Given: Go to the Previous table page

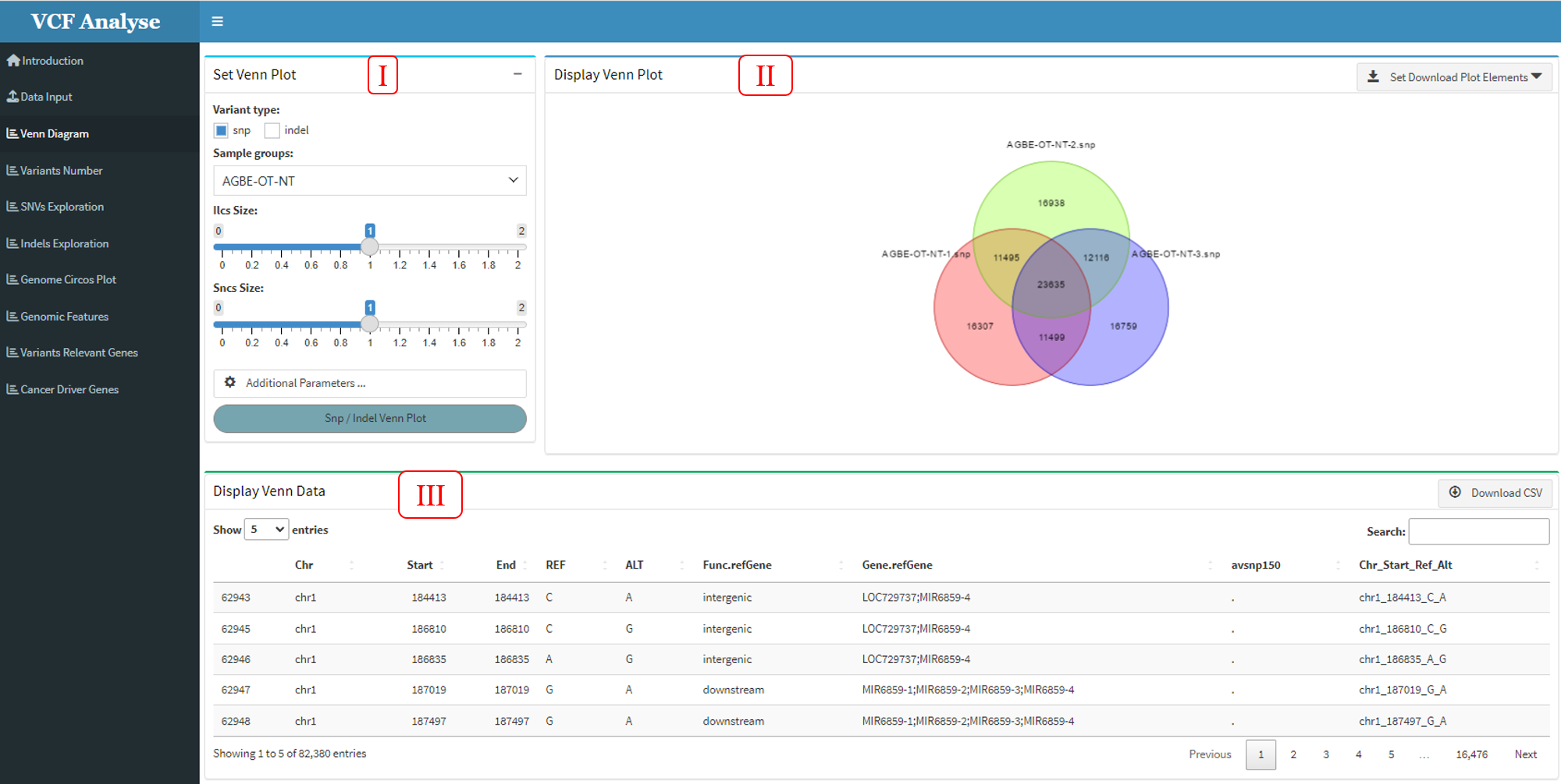Looking at the screenshot, I should point(1210,754).
